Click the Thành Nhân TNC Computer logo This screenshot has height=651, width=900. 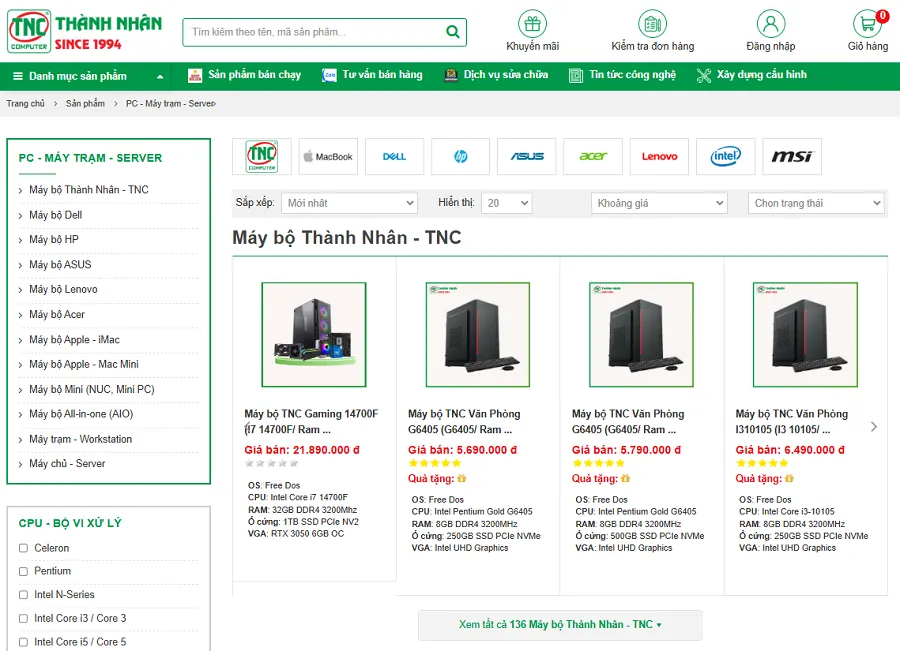coord(84,31)
